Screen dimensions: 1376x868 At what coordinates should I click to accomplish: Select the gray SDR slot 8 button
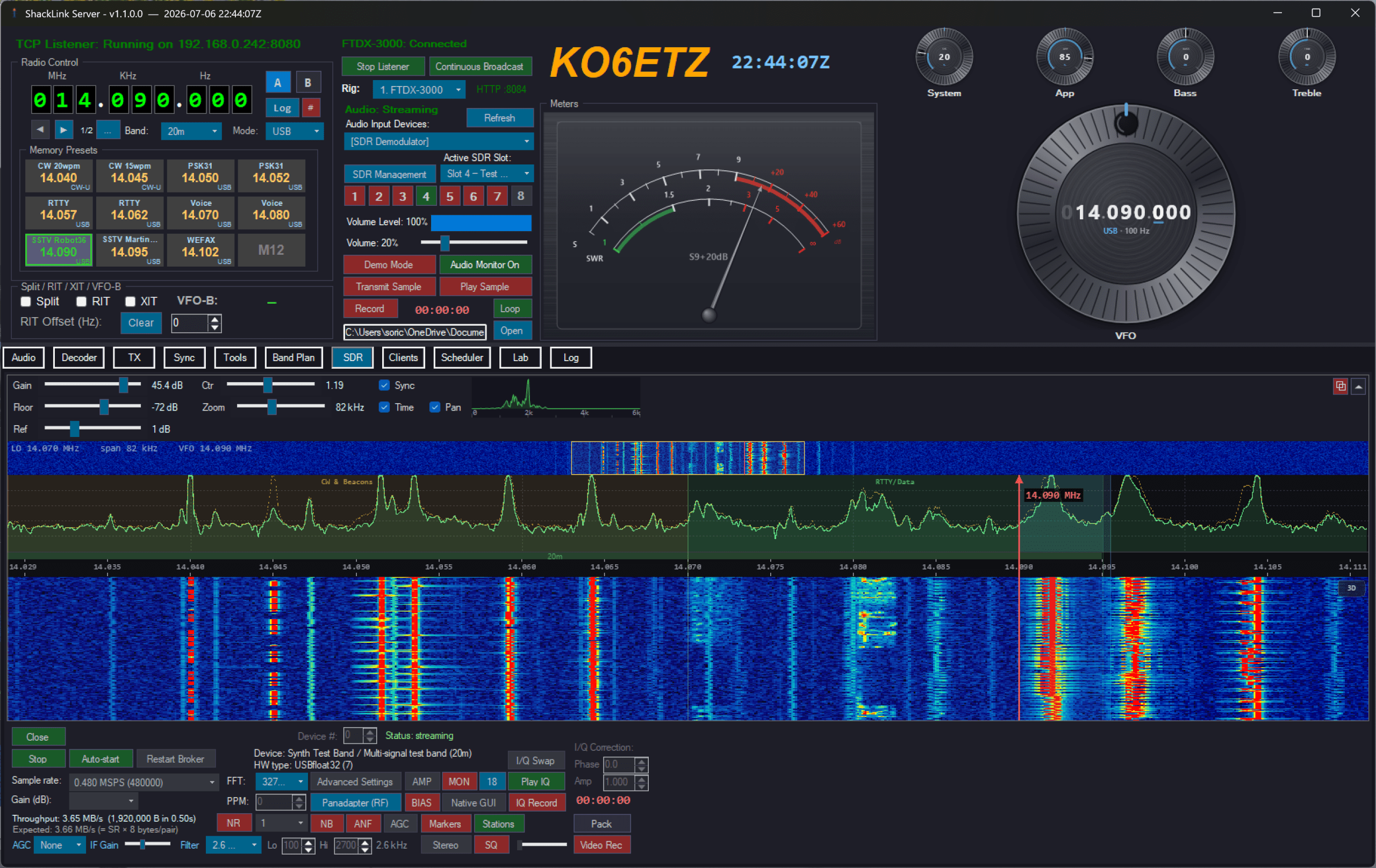coord(521,197)
